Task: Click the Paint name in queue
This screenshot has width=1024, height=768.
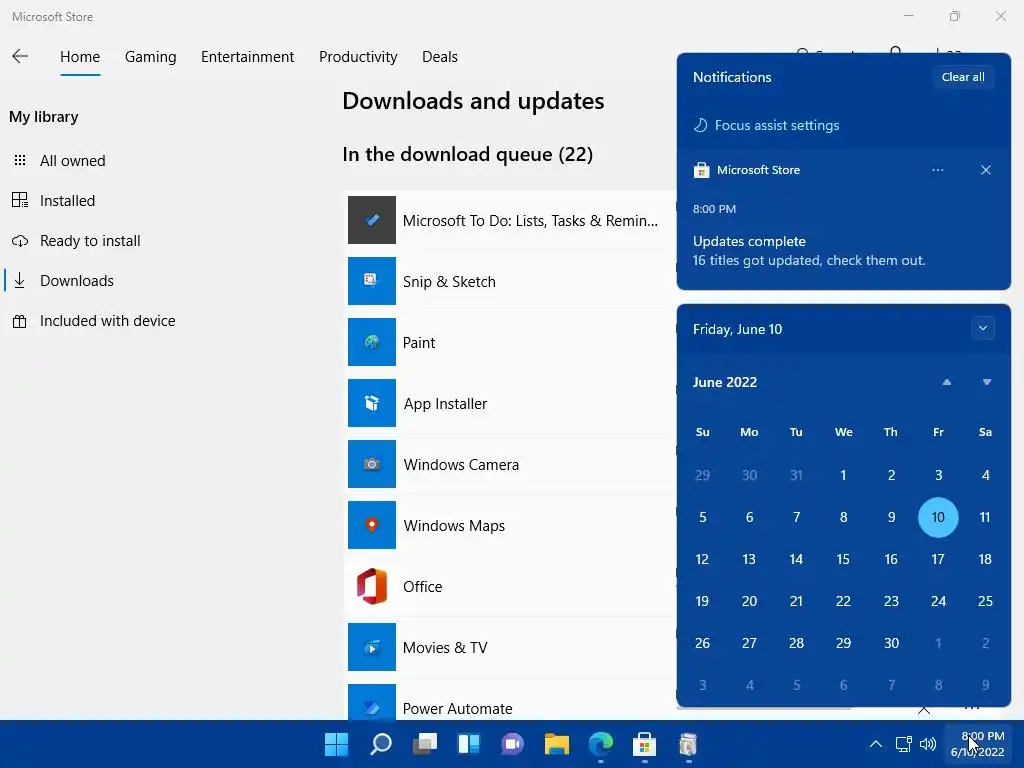Action: point(419,343)
